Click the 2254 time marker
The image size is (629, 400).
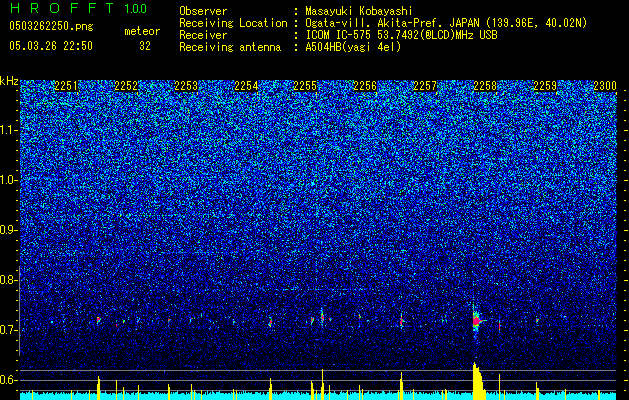tap(246, 86)
